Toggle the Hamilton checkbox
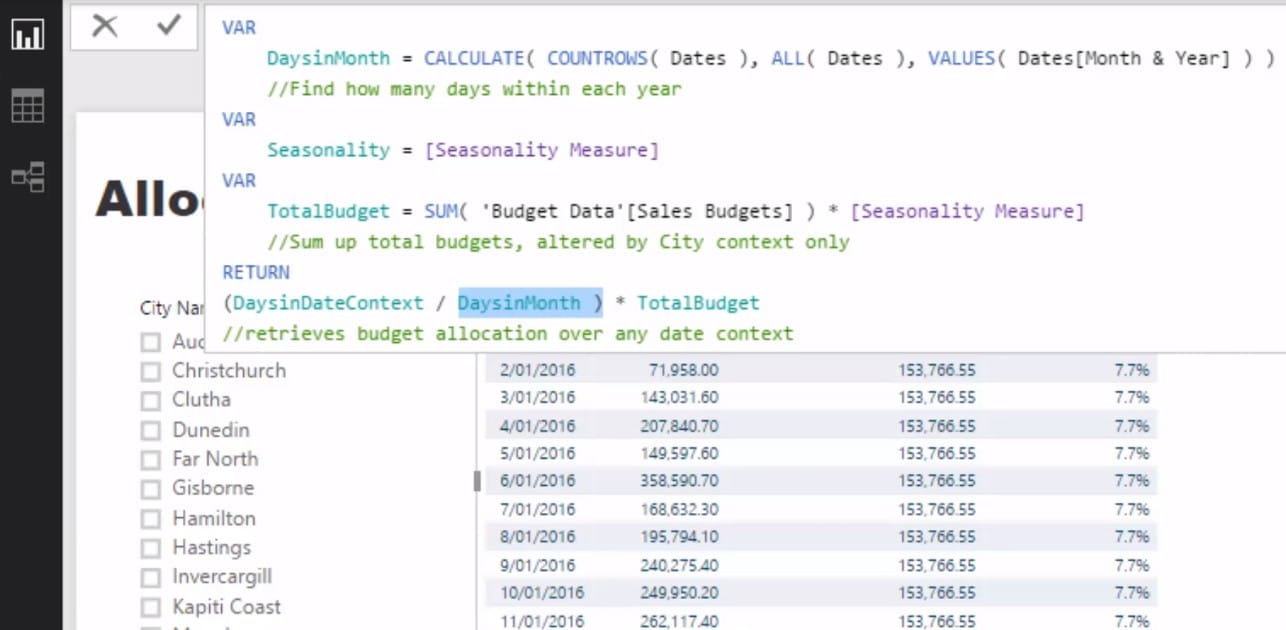Image resolution: width=1286 pixels, height=630 pixels. tap(151, 519)
